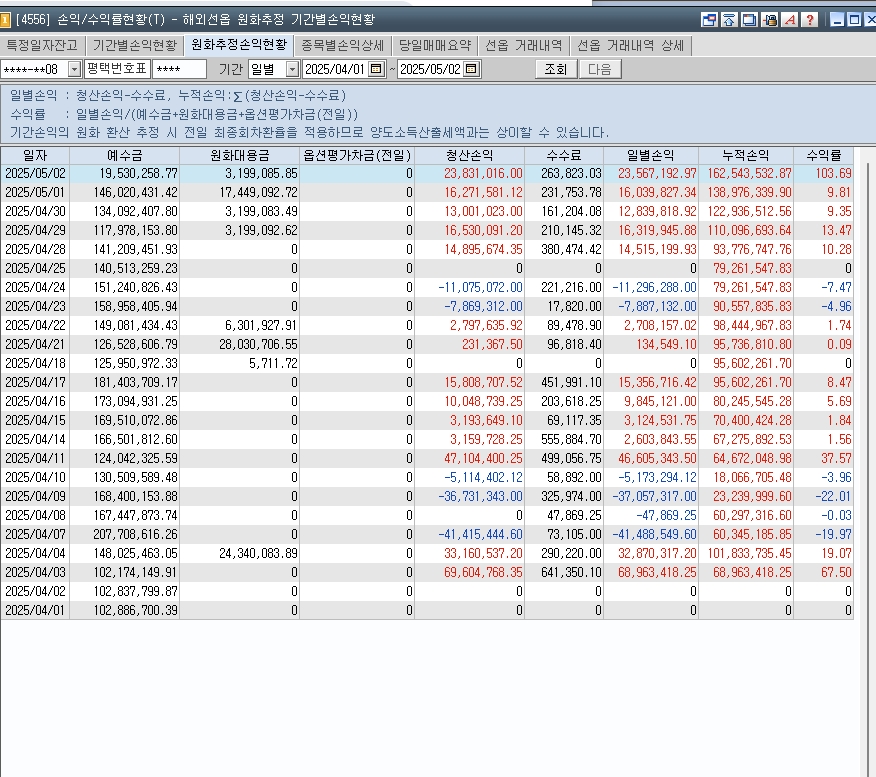Click the cumulative profit value 162,543,532.87
This screenshot has width=876, height=777.
click(749, 174)
